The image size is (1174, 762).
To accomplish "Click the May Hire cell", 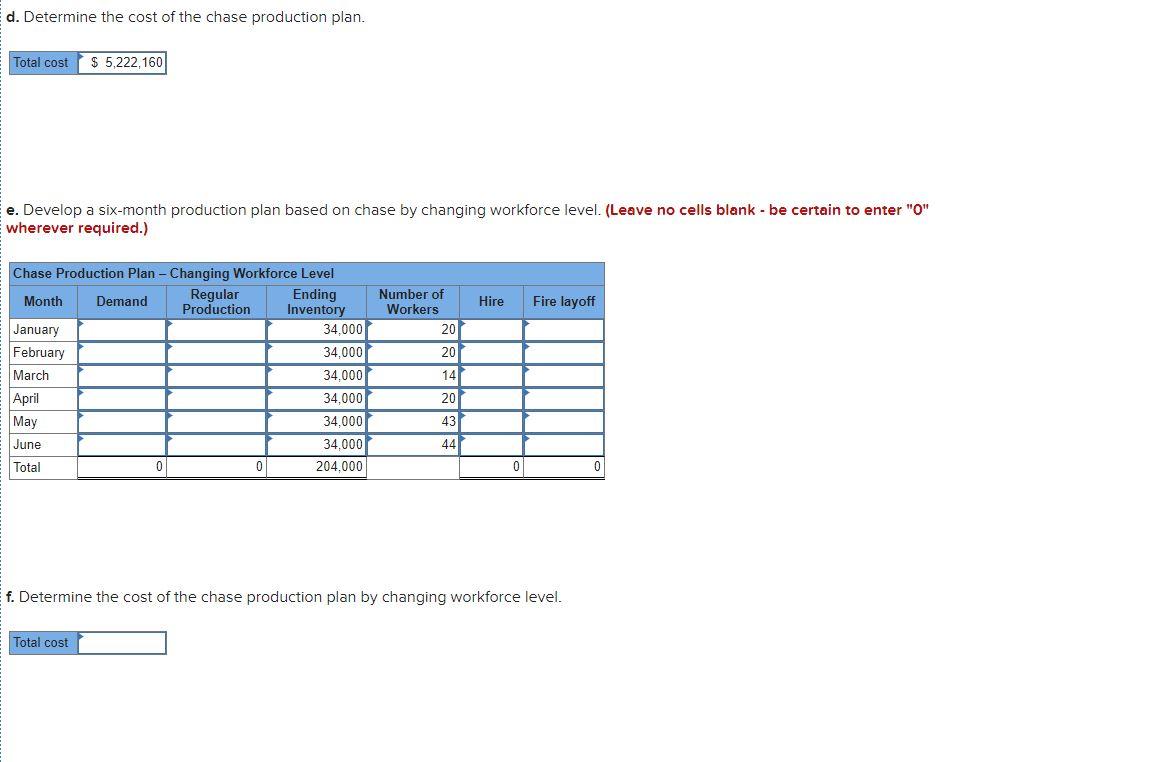I will pos(491,422).
